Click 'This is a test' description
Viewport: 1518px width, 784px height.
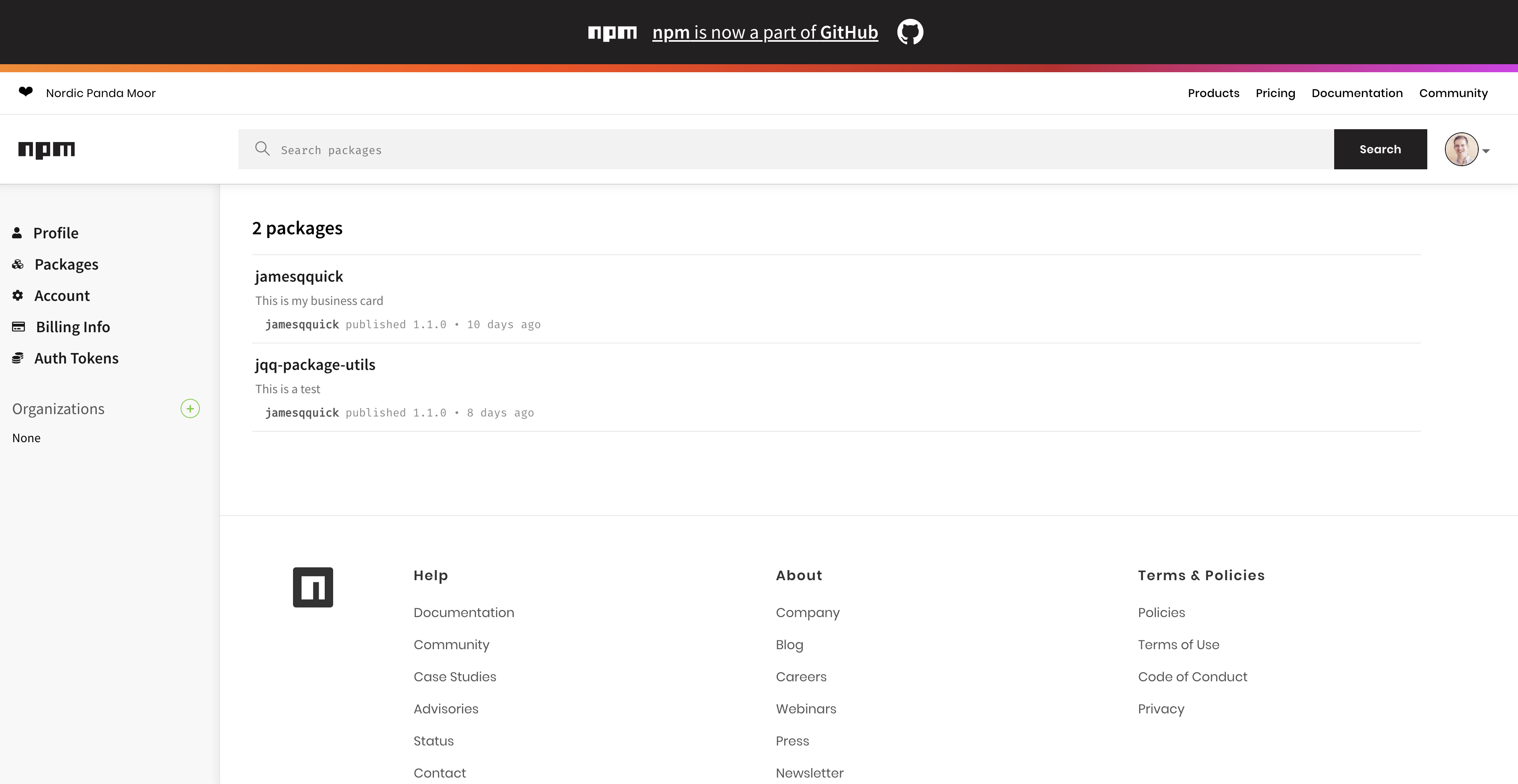point(287,389)
